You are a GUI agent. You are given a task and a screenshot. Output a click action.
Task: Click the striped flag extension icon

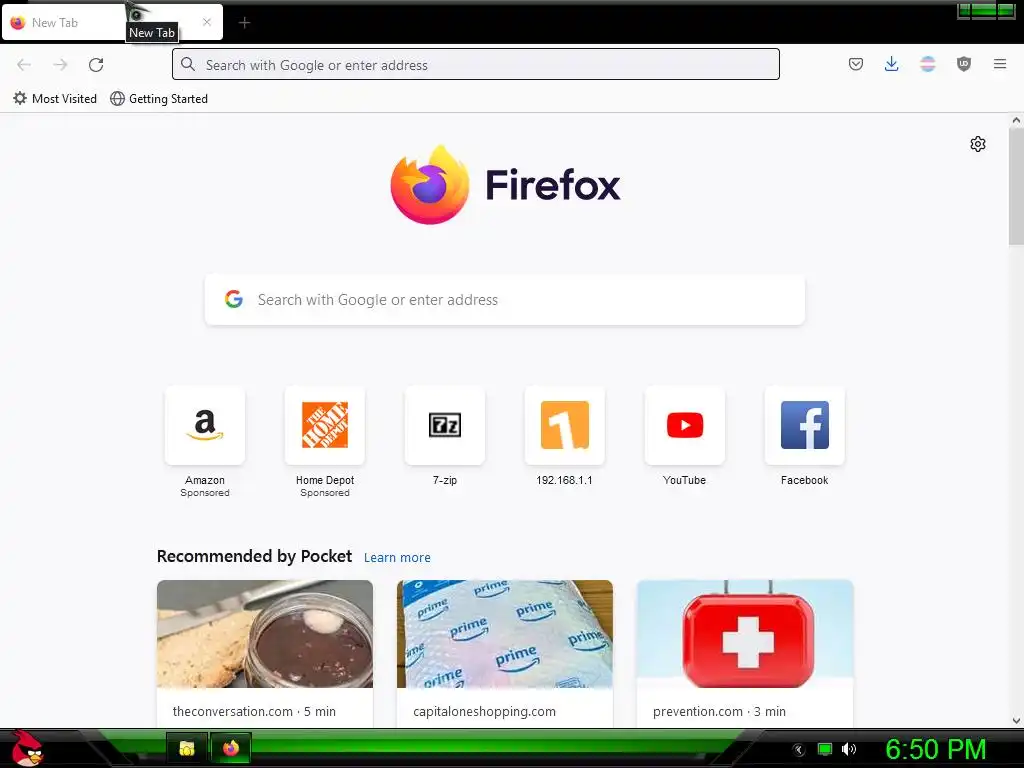point(927,64)
